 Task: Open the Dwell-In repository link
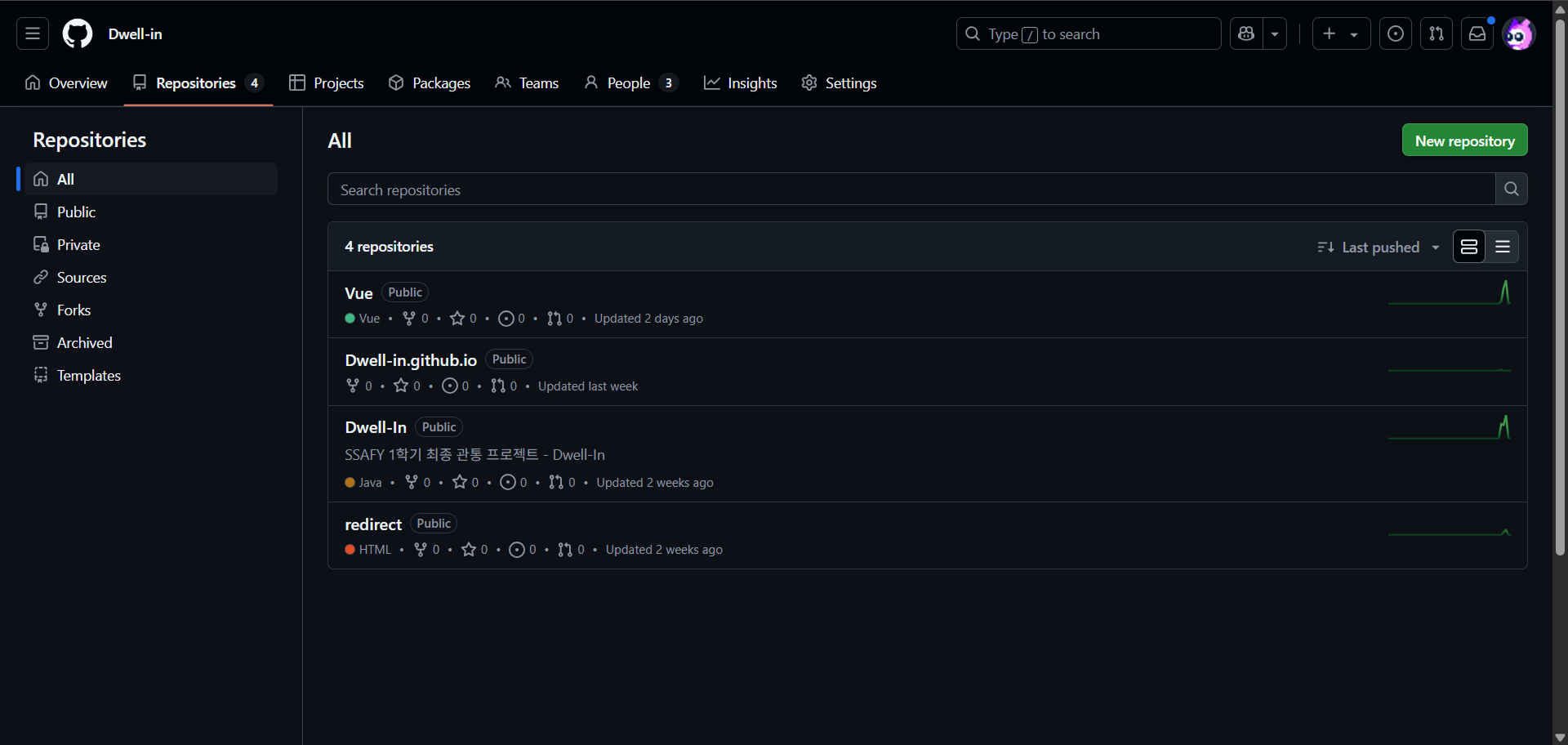[376, 427]
